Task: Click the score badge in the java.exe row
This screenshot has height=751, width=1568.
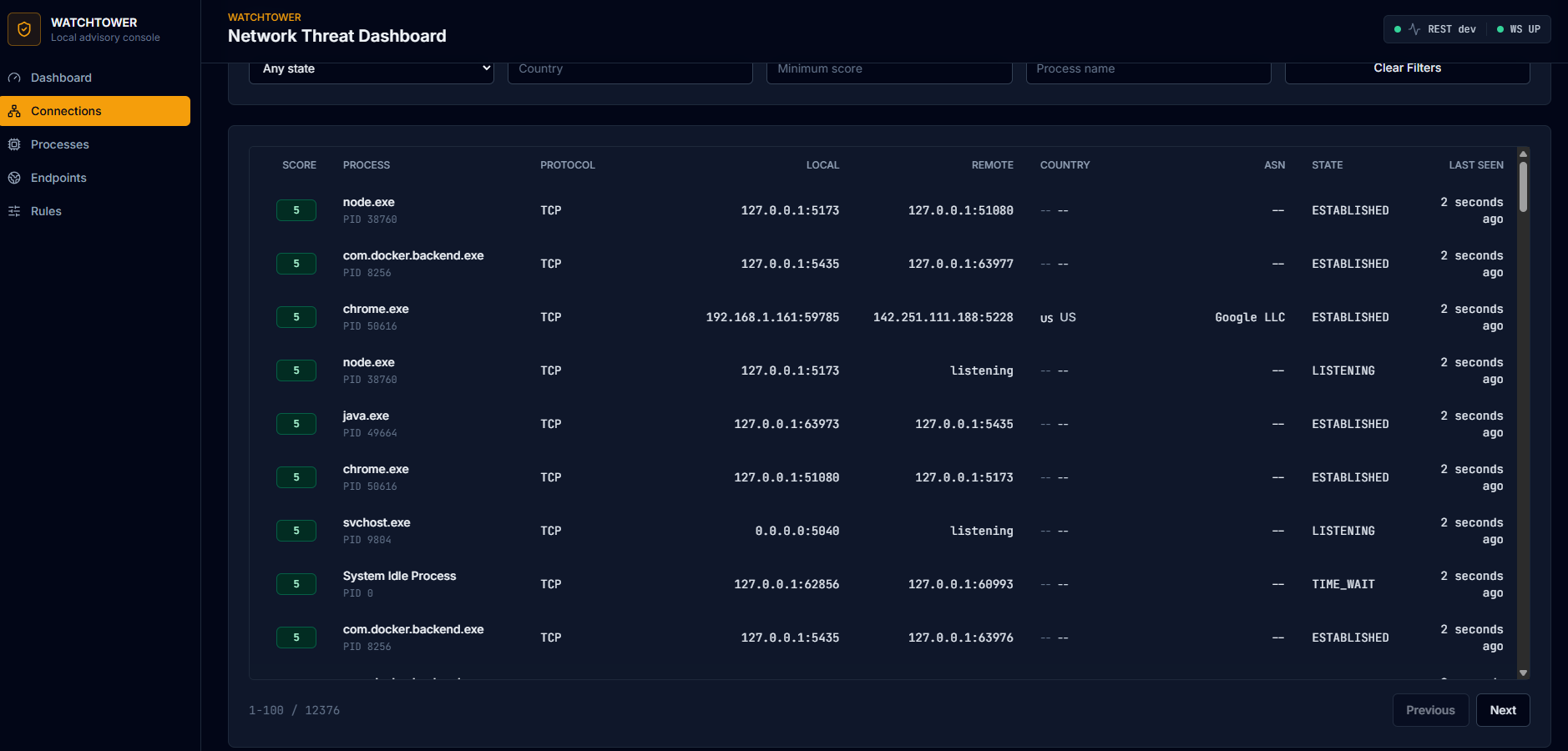Action: click(296, 424)
